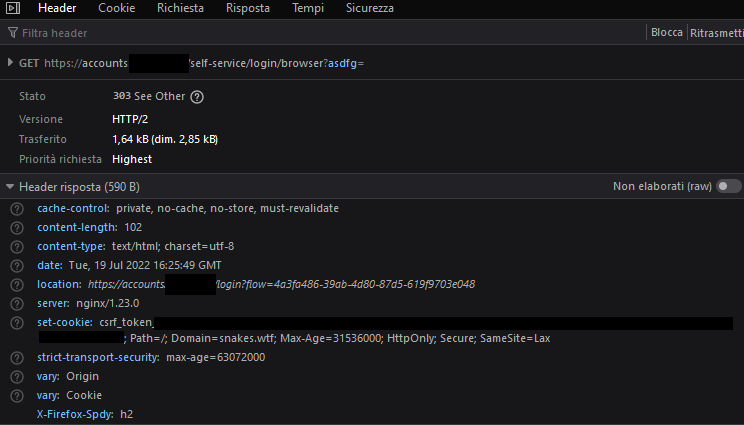744x425 pixels.
Task: Click the Blocca button
Action: coord(667,32)
